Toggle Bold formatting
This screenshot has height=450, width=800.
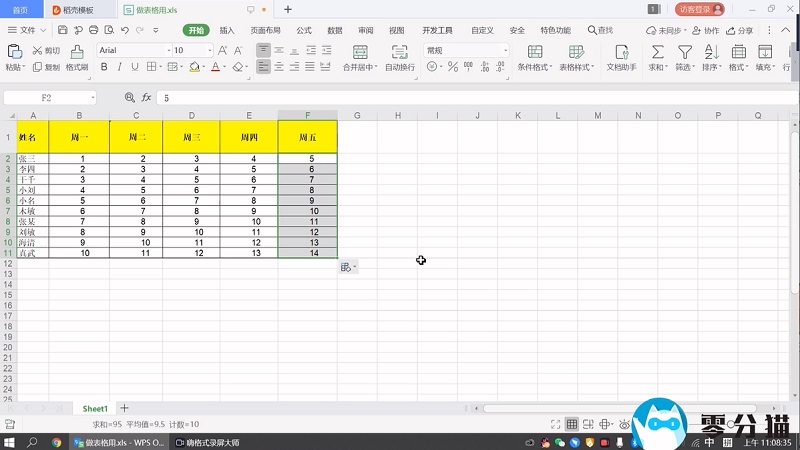103,67
